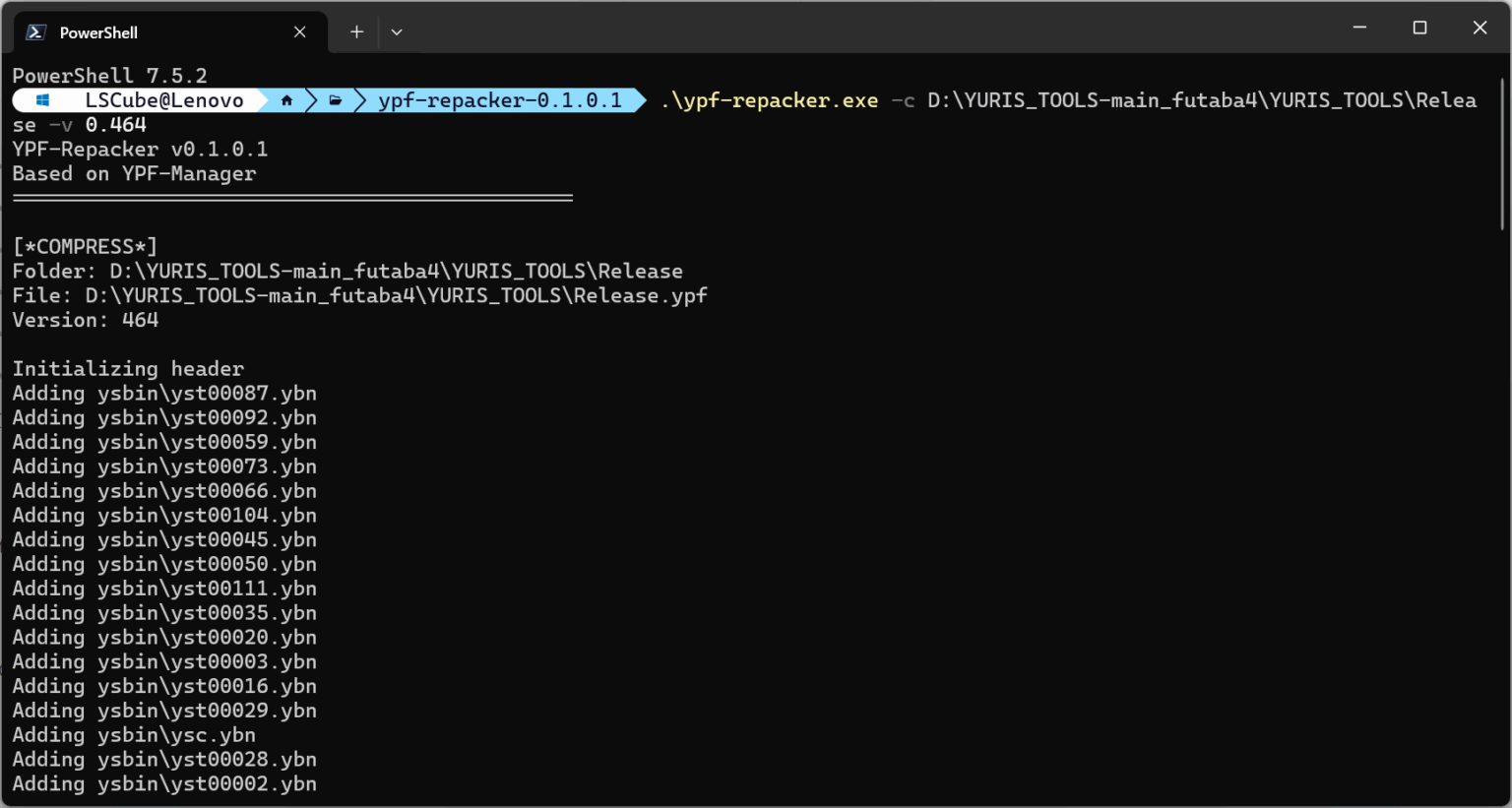Expand the new tab profile dropdown
This screenshot has width=1512, height=808.
397,32
